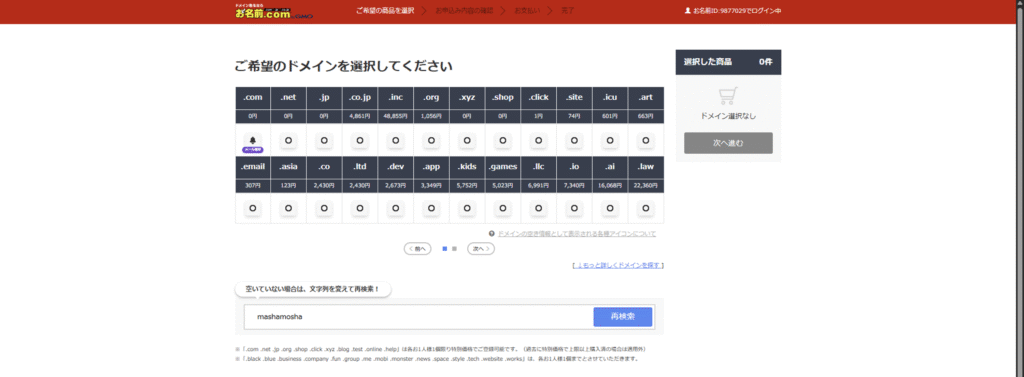Click the first blue pagination dot
Image resolution: width=1024 pixels, height=377 pixels.
pos(445,249)
